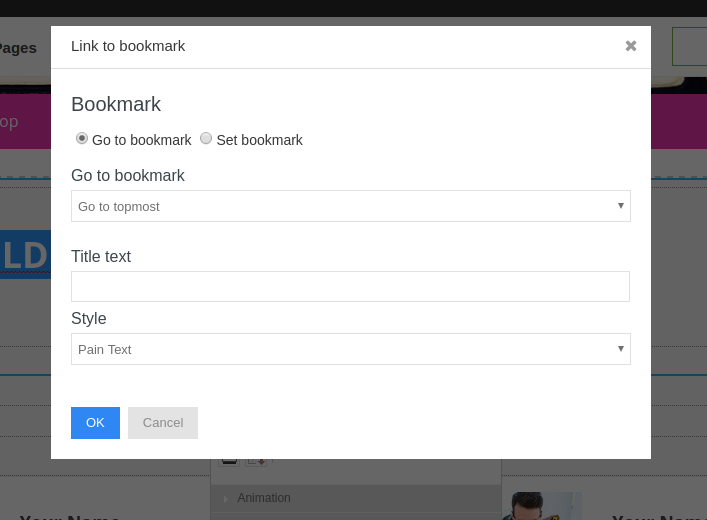Select the Go to bookmark radio option
Image resolution: width=707 pixels, height=520 pixels.
click(82, 138)
